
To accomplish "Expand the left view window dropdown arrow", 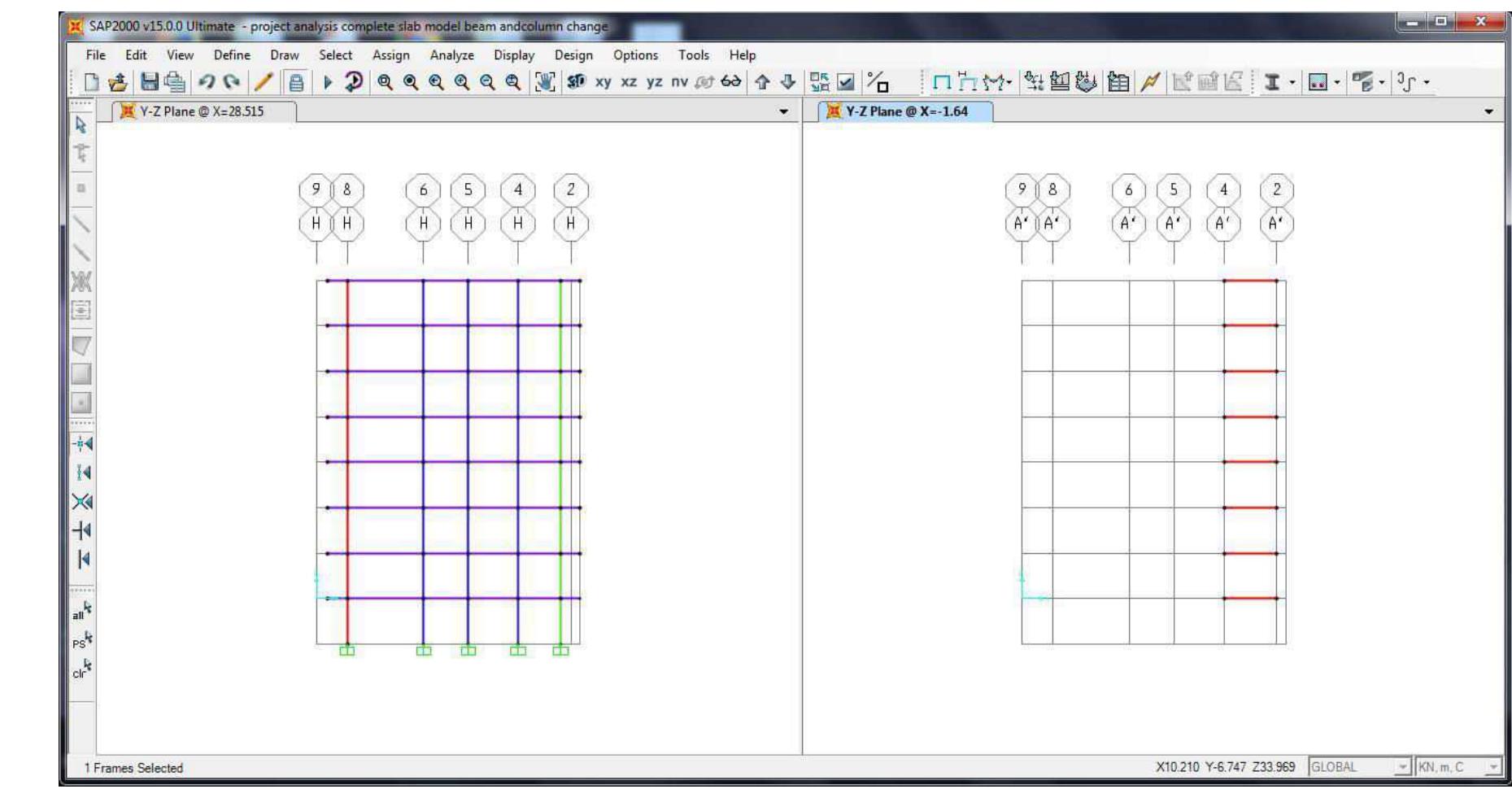I will pyautogui.click(x=783, y=111).
